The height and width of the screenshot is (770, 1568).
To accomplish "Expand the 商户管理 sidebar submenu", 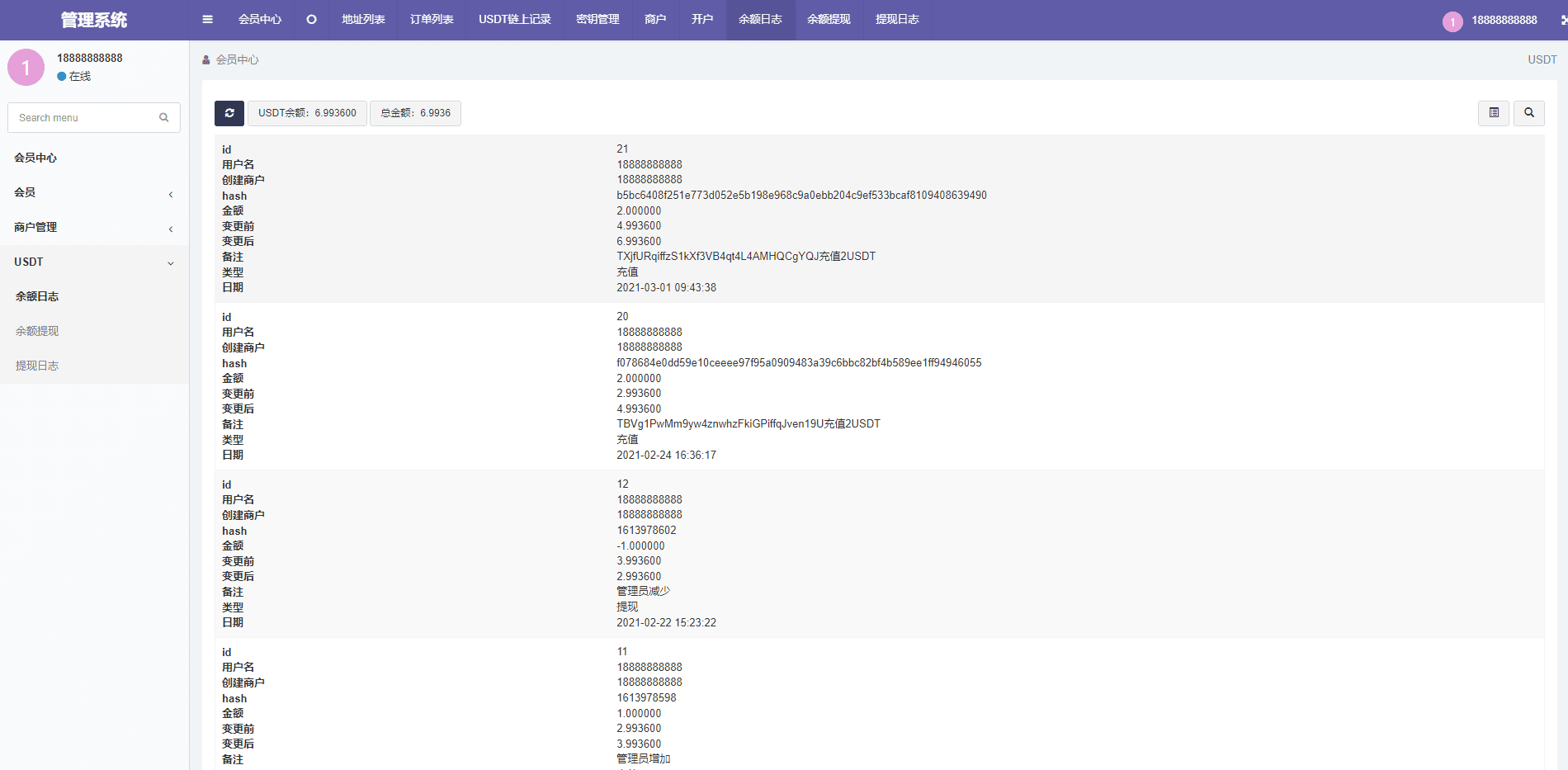I will 94,227.
